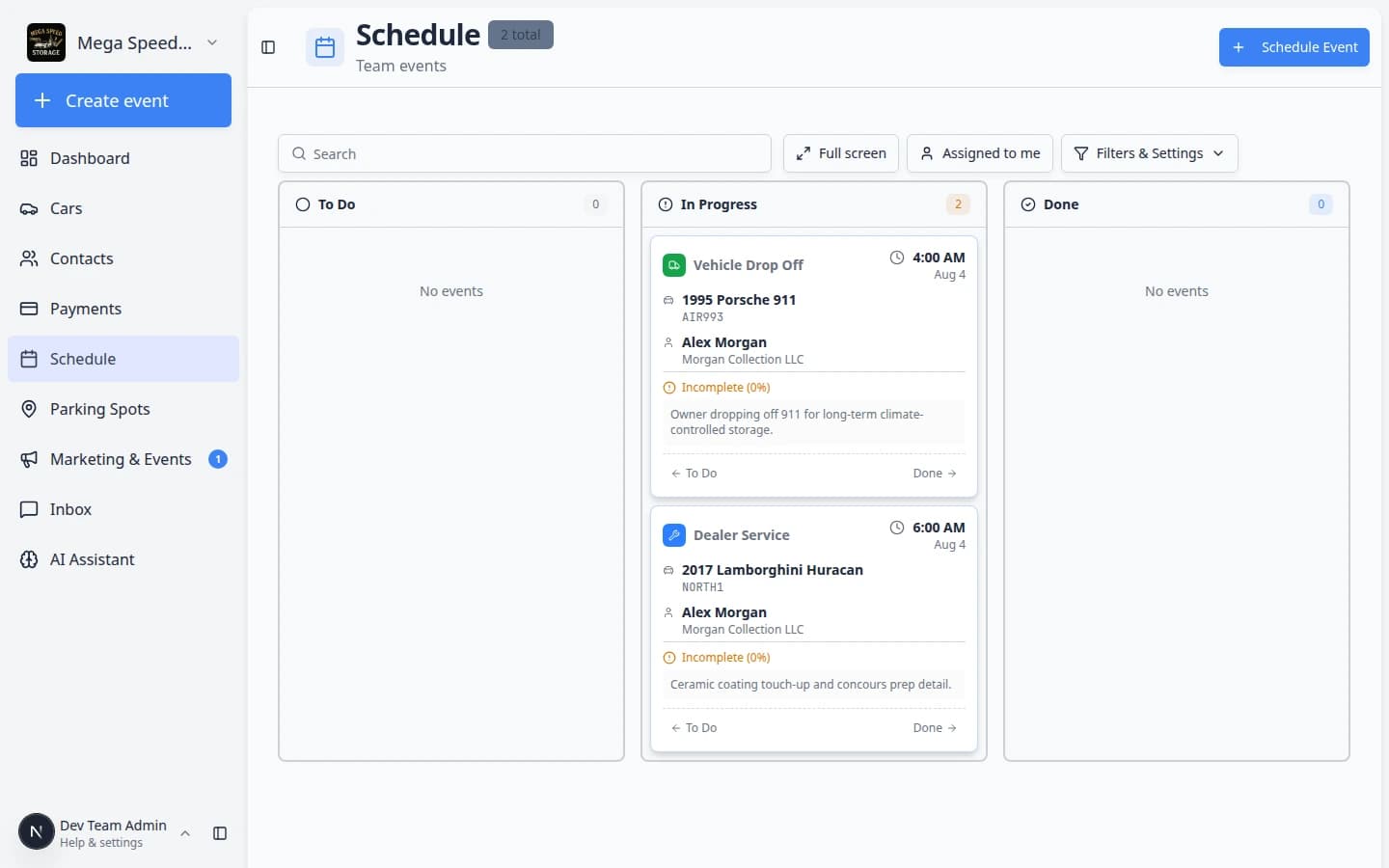Click the people icon beside Contacts
Image resolution: width=1389 pixels, height=868 pixels.
coord(29,258)
